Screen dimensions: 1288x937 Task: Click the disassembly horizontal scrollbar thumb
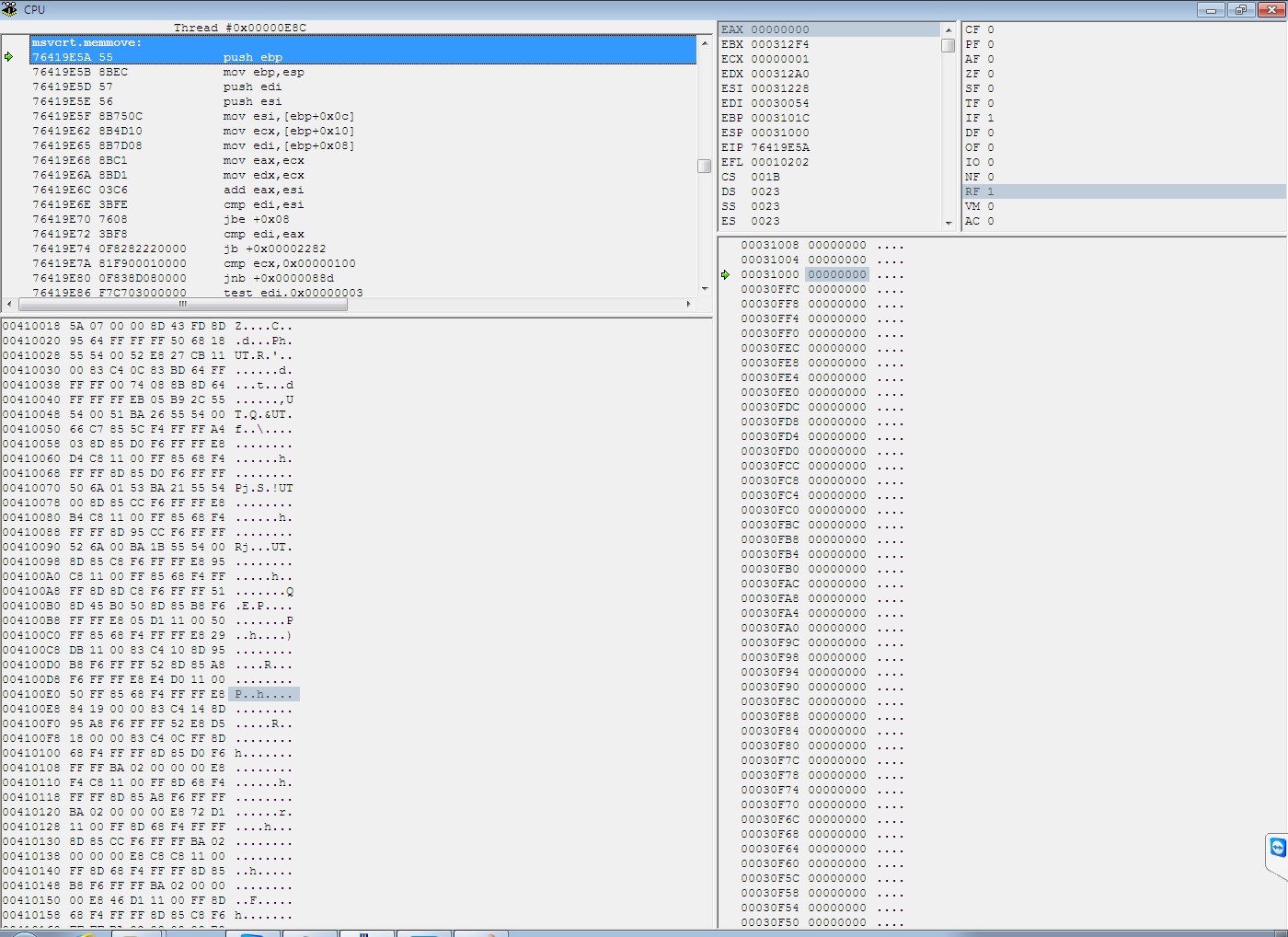(x=182, y=304)
